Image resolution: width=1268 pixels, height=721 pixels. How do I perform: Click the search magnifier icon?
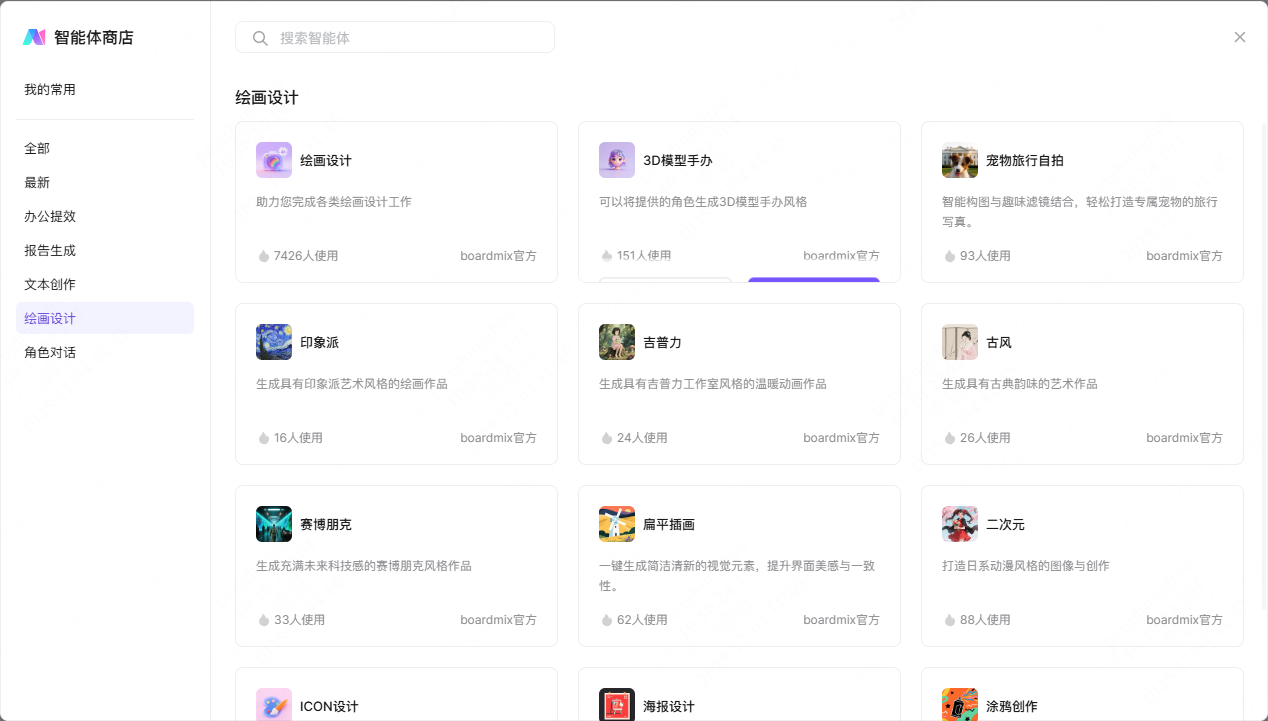click(x=260, y=38)
